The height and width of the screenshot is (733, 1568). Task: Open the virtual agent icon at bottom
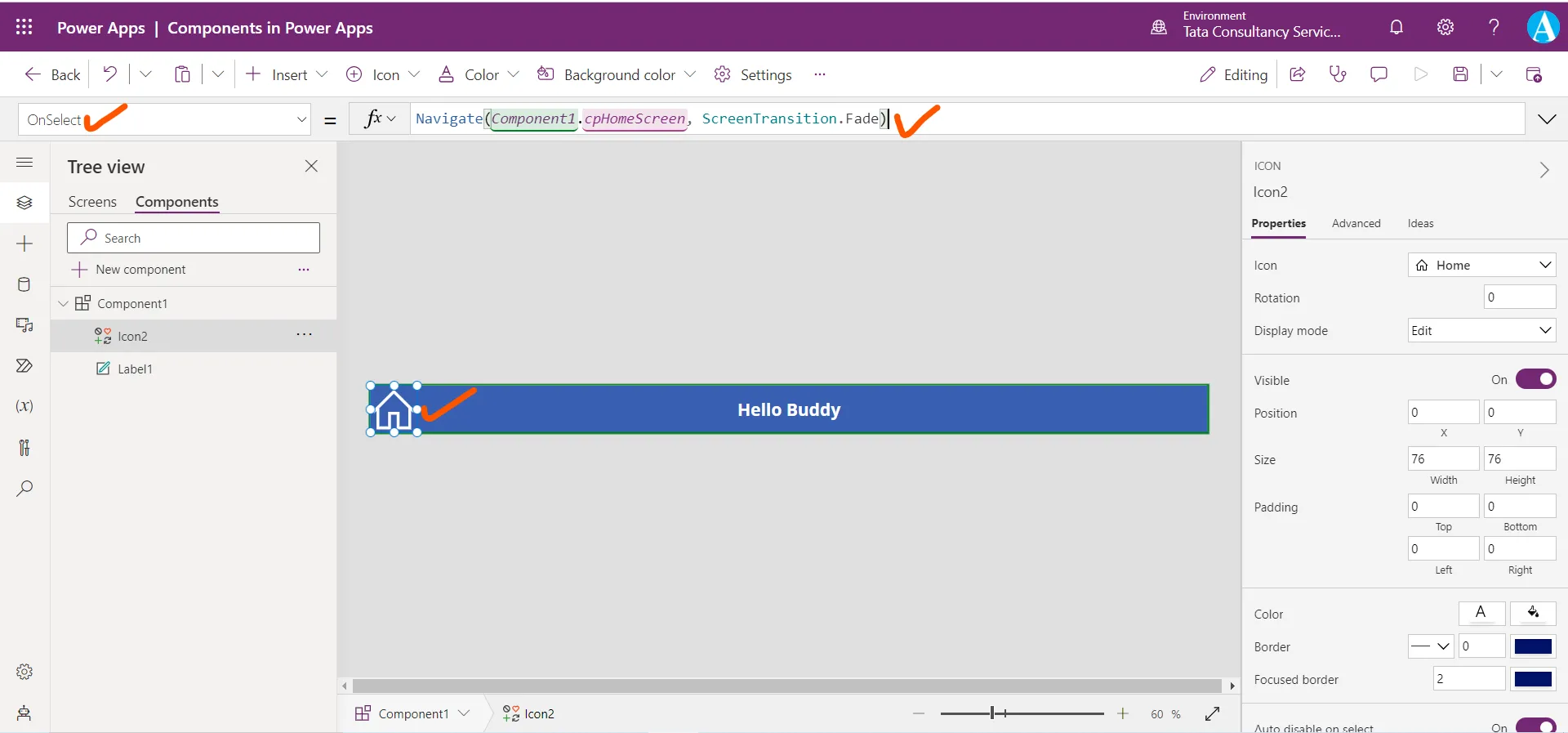pos(24,713)
